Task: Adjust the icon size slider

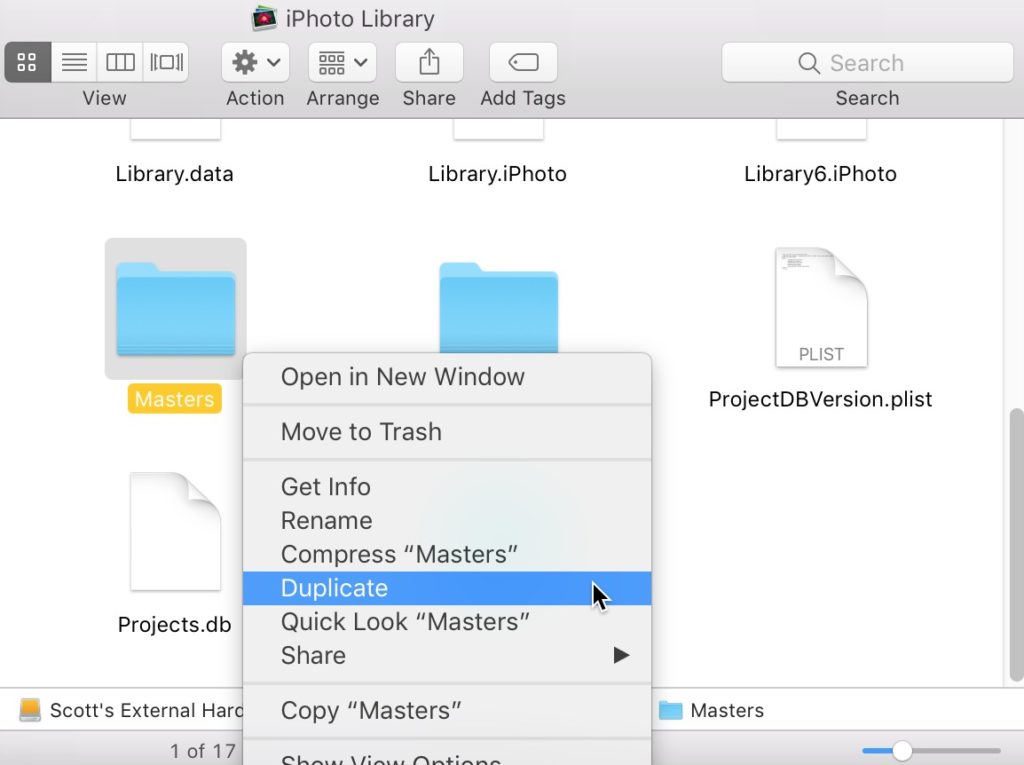Action: [903, 748]
